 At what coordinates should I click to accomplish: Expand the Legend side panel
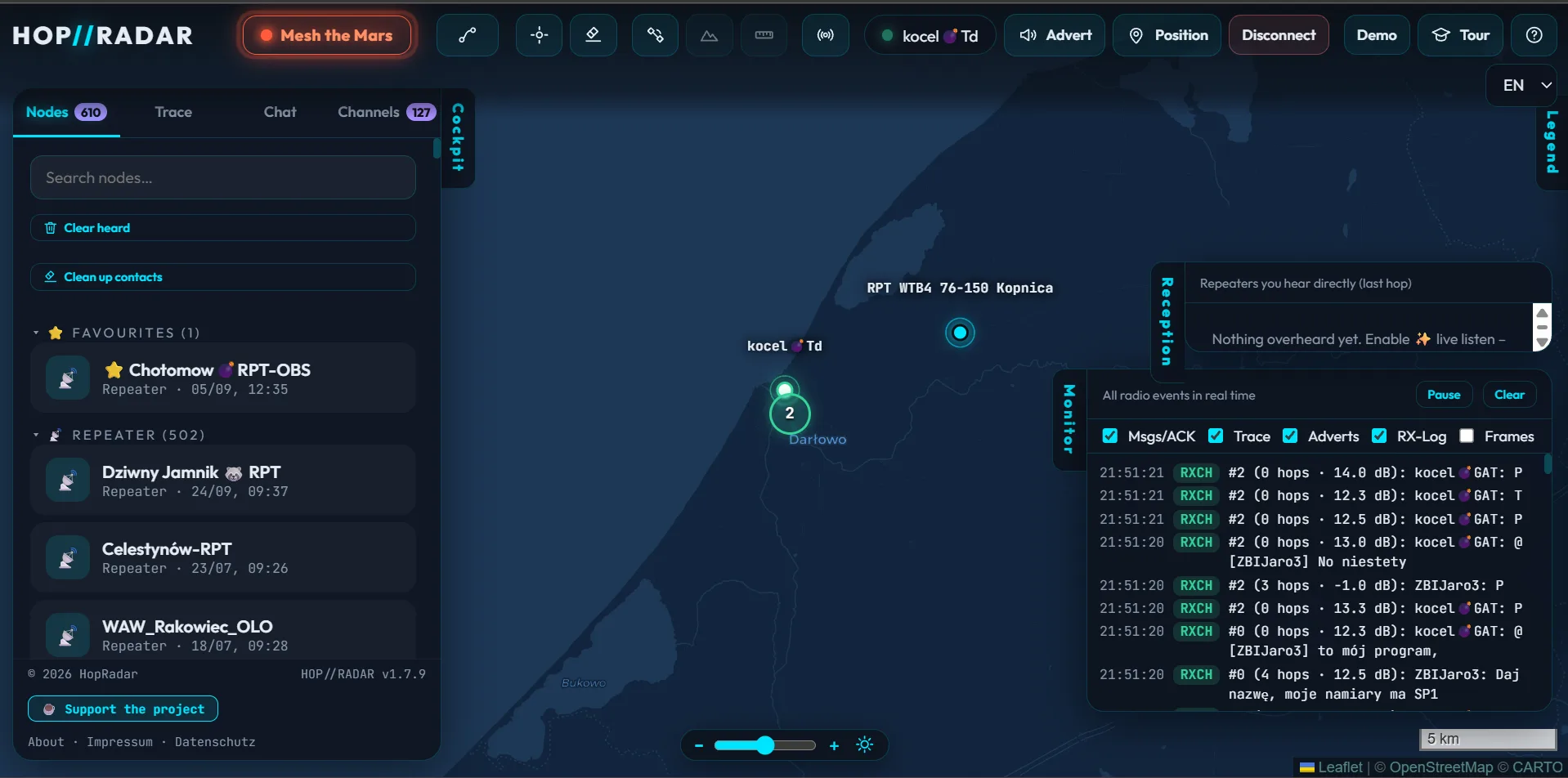pyautogui.click(x=1552, y=142)
